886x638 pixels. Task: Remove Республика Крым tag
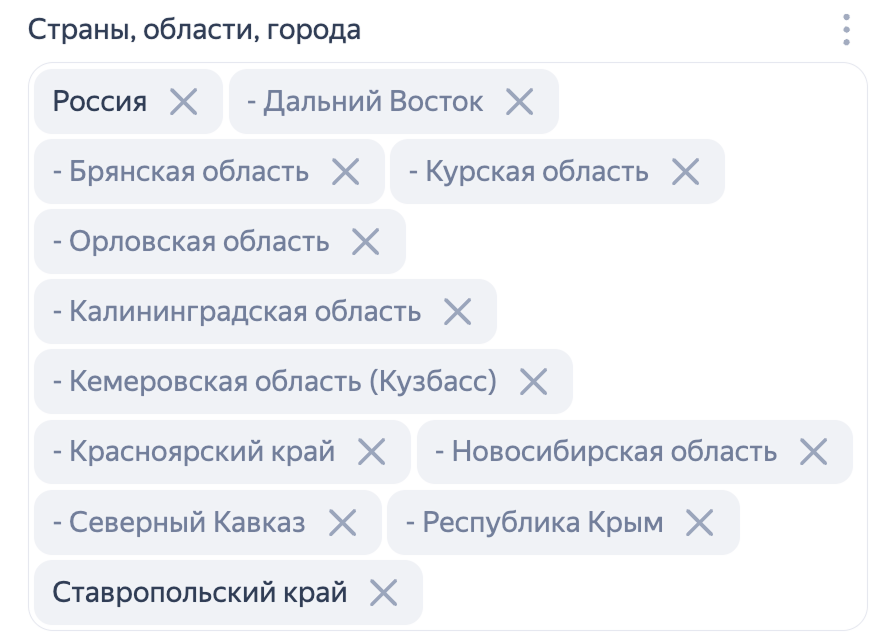(700, 522)
